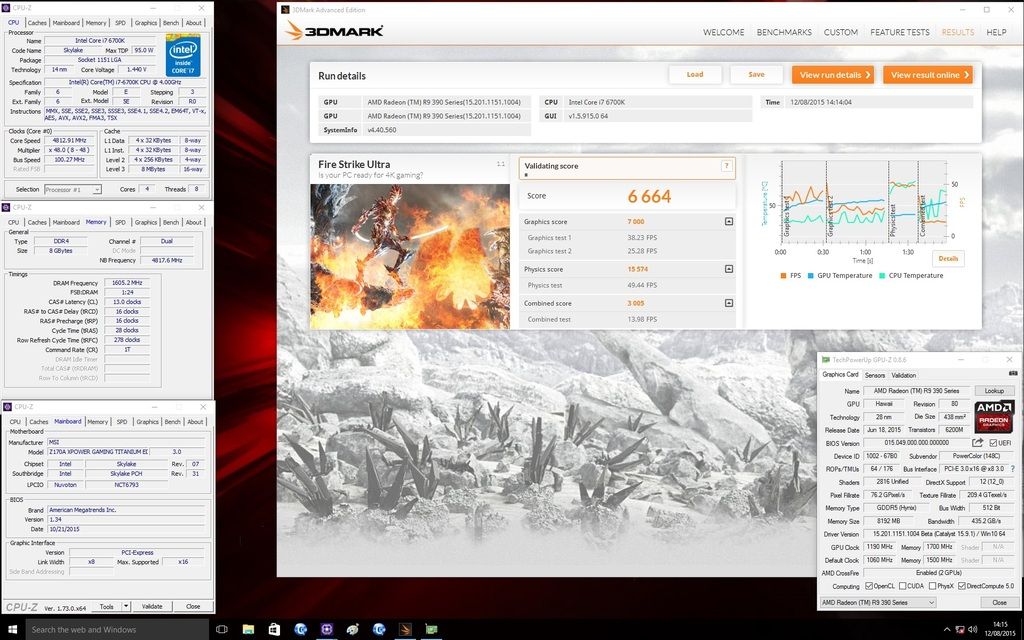The height and width of the screenshot is (640, 1024).
Task: Open the BENCHMARKS section in 3DMark
Action: click(x=784, y=32)
